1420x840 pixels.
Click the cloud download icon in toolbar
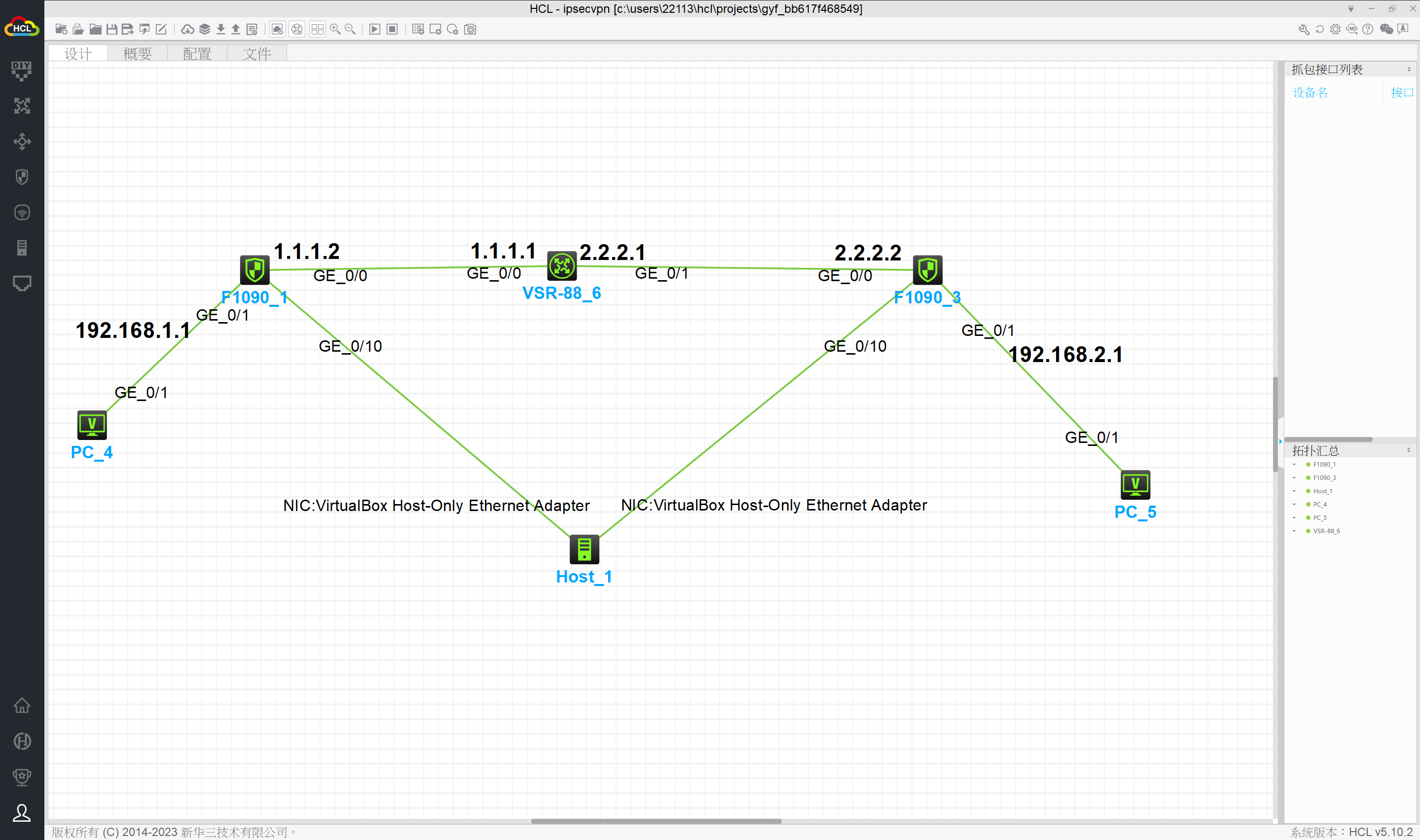(x=187, y=30)
